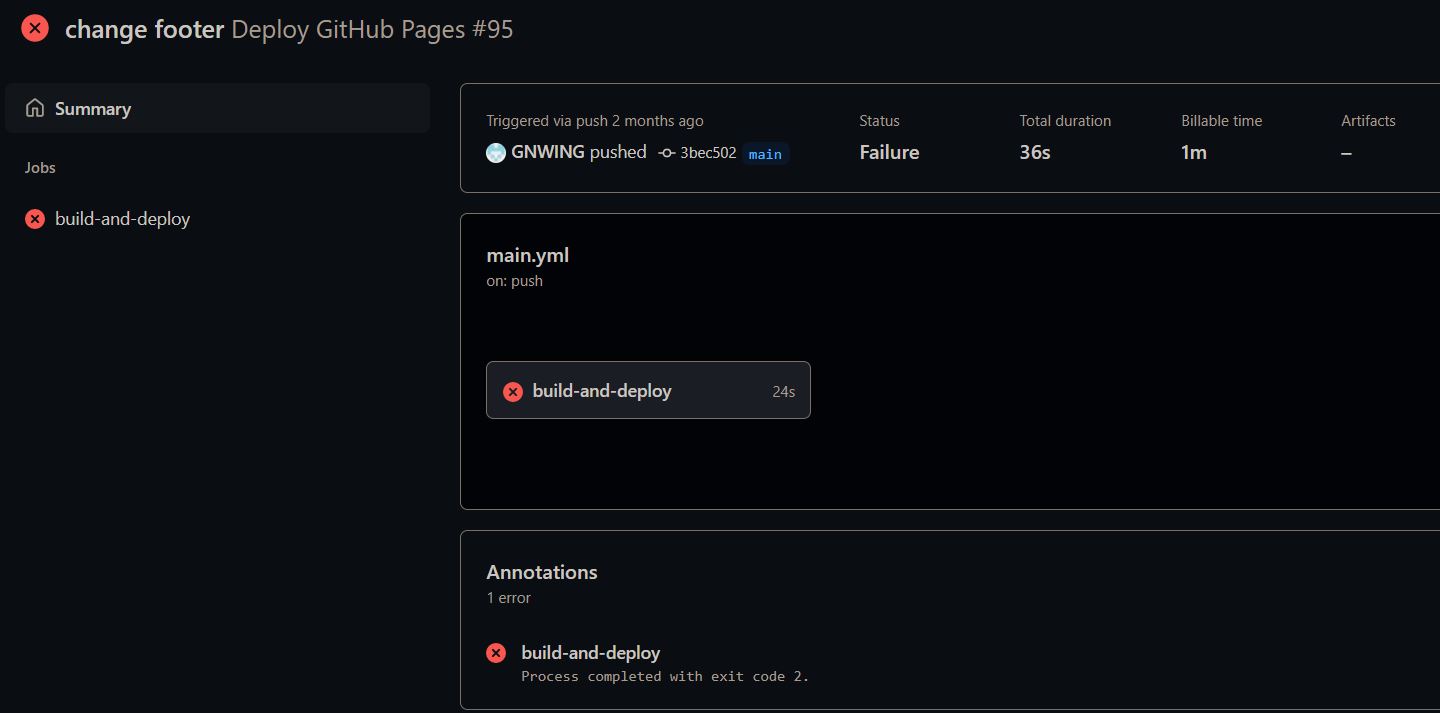Click the home icon beside Summary
Viewport: 1440px width, 713px height.
35,108
